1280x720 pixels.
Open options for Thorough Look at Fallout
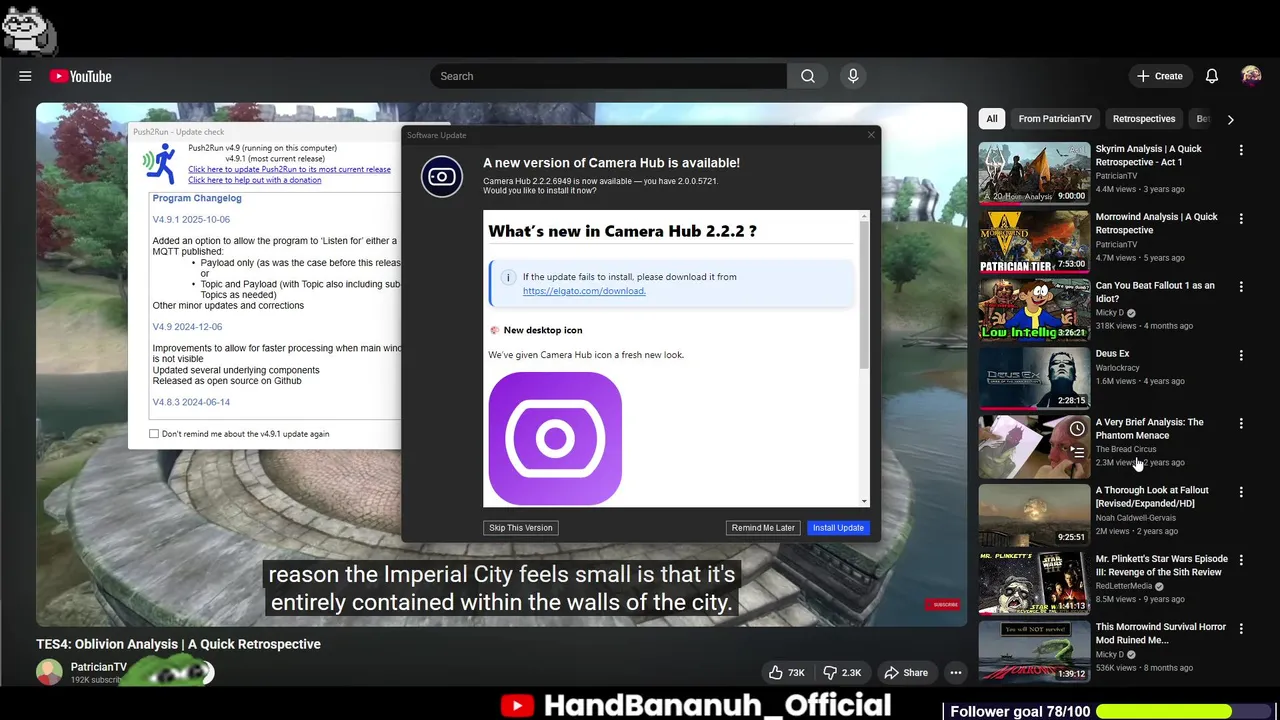click(x=1241, y=492)
